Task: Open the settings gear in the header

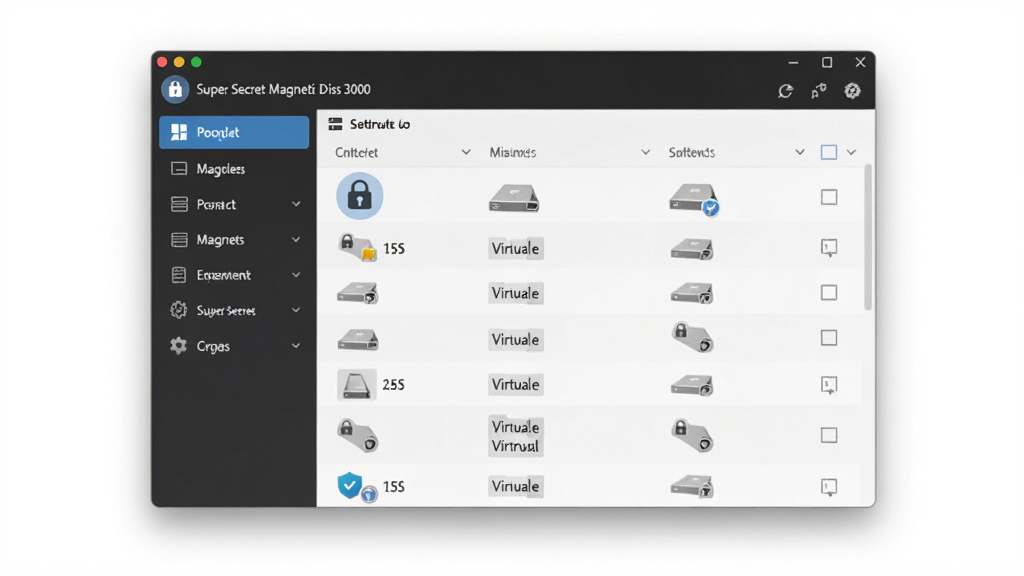Action: [x=852, y=91]
